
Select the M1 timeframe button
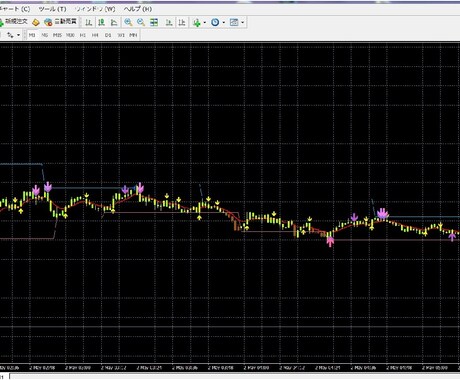click(32, 35)
